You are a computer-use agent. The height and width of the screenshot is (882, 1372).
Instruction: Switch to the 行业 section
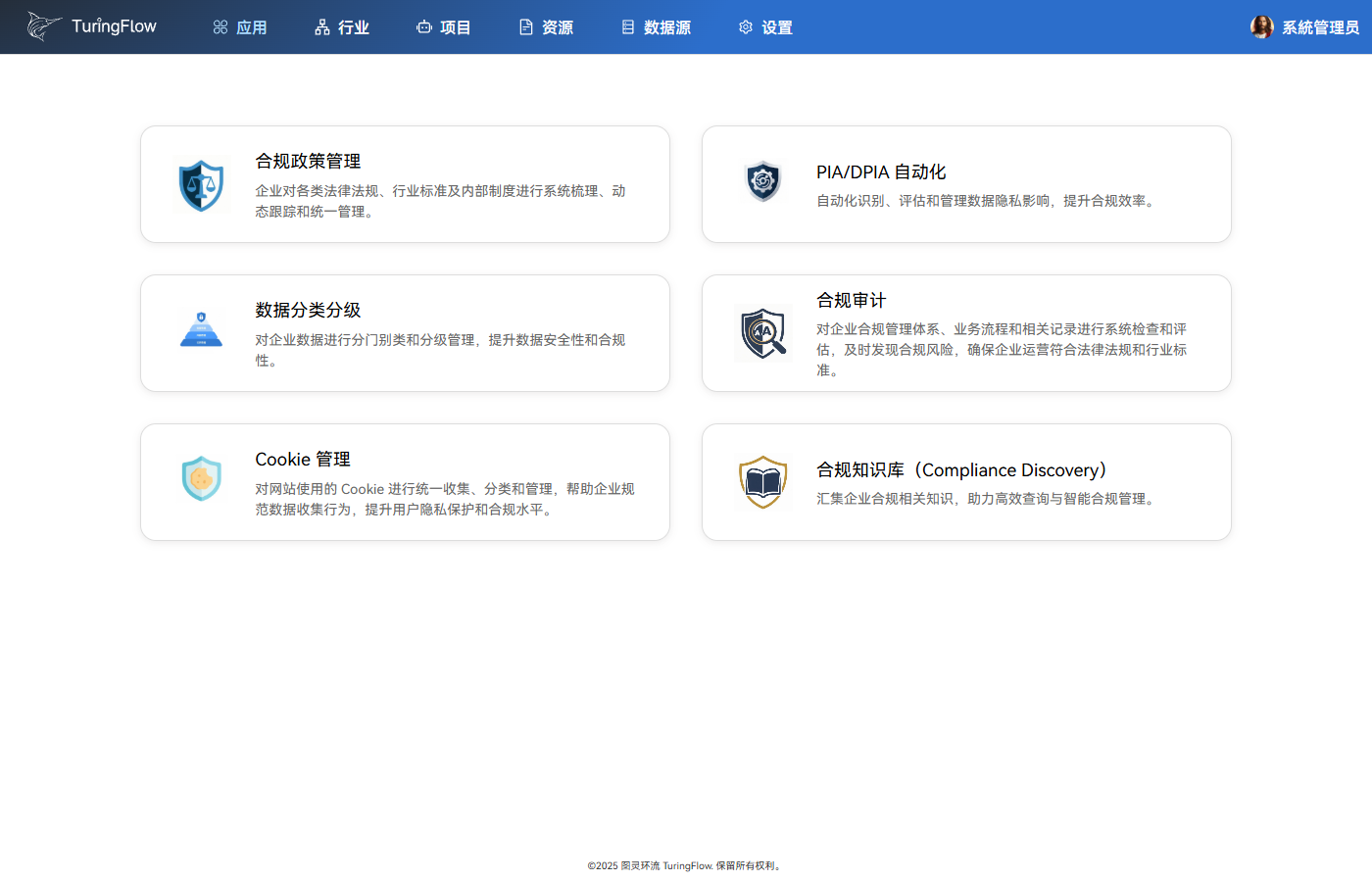[341, 26]
